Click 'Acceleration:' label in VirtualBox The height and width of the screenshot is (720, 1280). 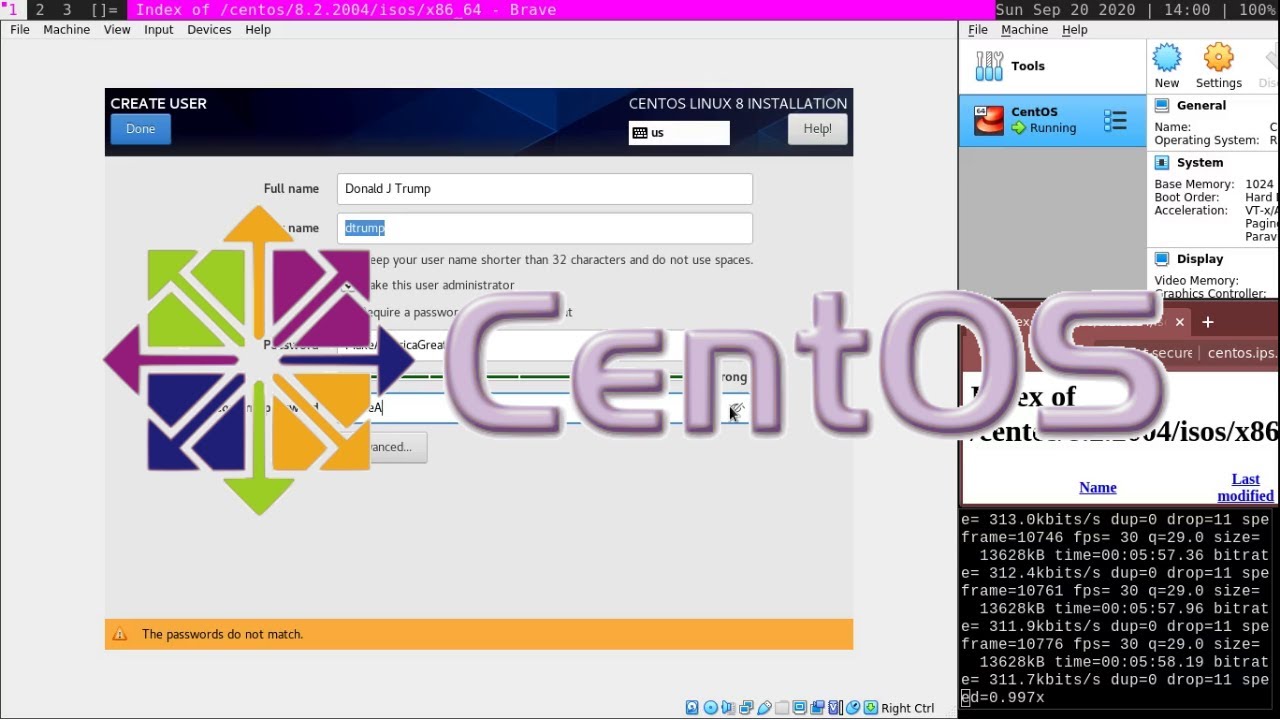pyautogui.click(x=1191, y=210)
